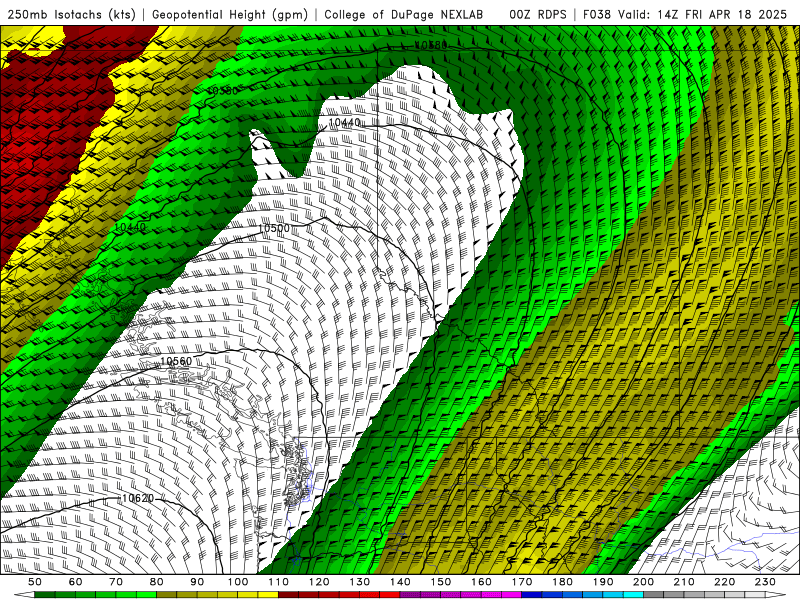Click the 210 label on the color scale
The width and height of the screenshot is (800, 600).
point(684,582)
